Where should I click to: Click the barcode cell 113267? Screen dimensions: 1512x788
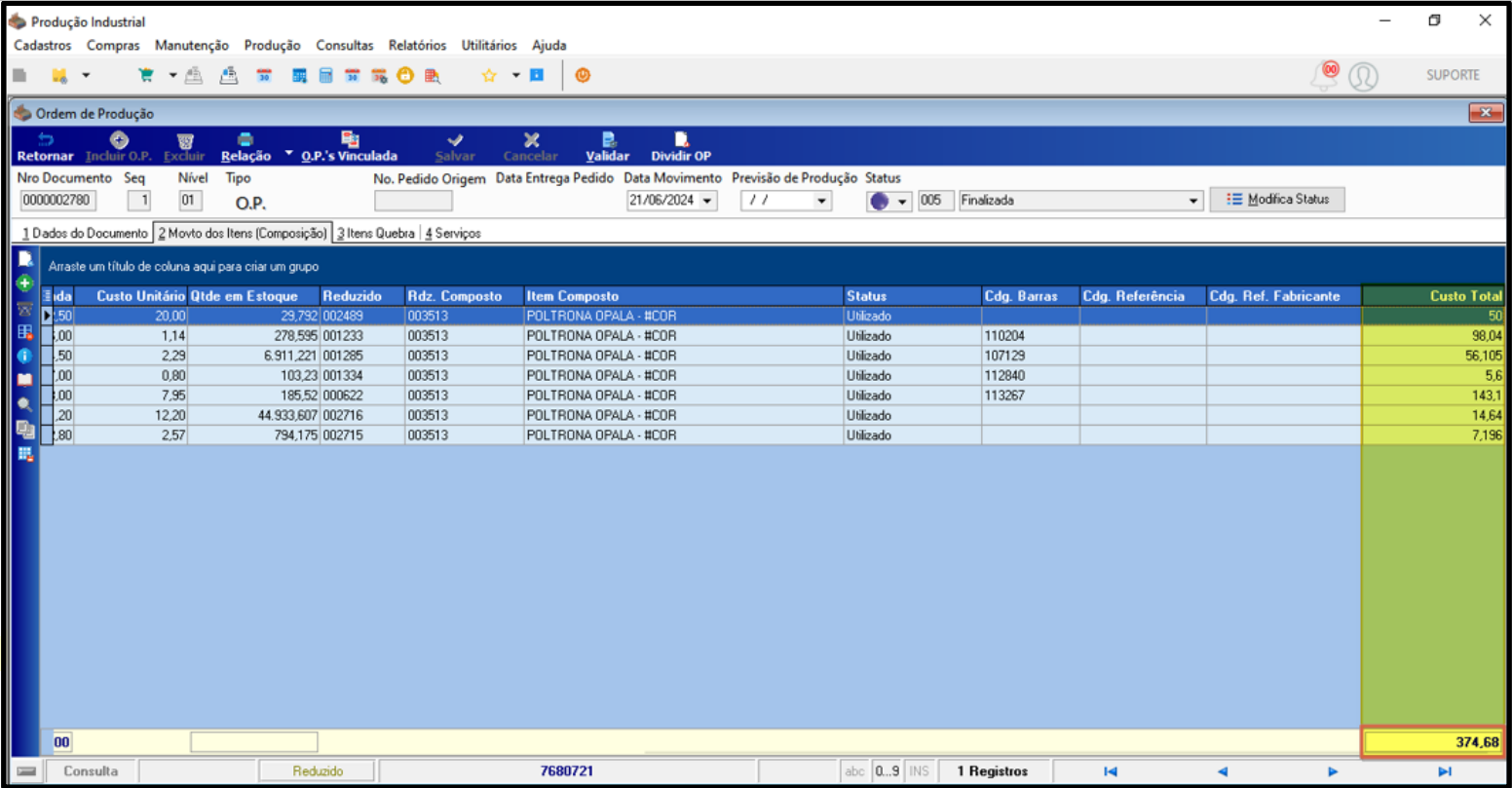(x=1031, y=395)
